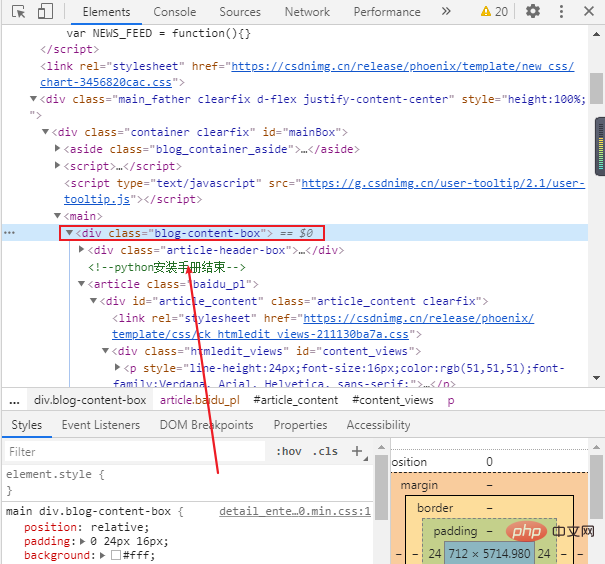Open detail_enter min.css source link

pyautogui.click(x=295, y=512)
